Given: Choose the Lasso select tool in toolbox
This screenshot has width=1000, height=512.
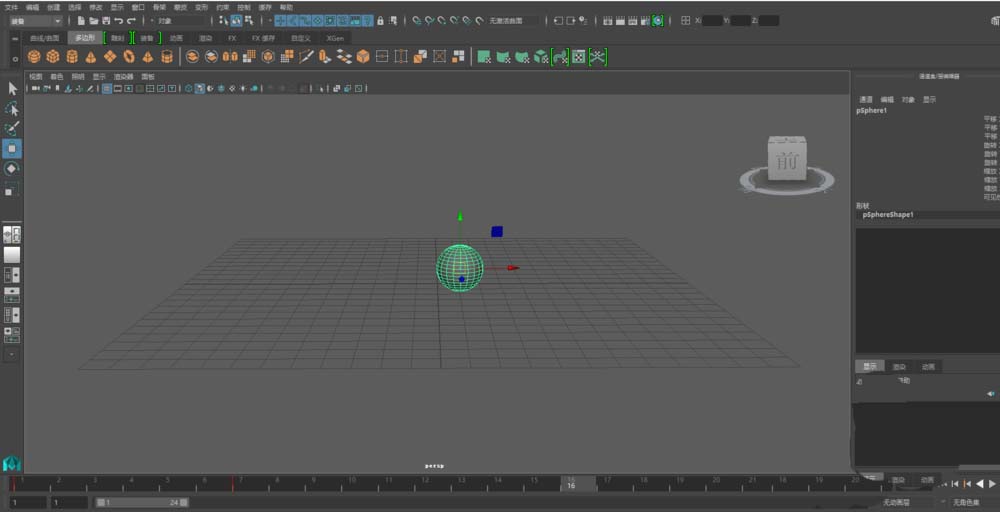Looking at the screenshot, I should [x=12, y=109].
